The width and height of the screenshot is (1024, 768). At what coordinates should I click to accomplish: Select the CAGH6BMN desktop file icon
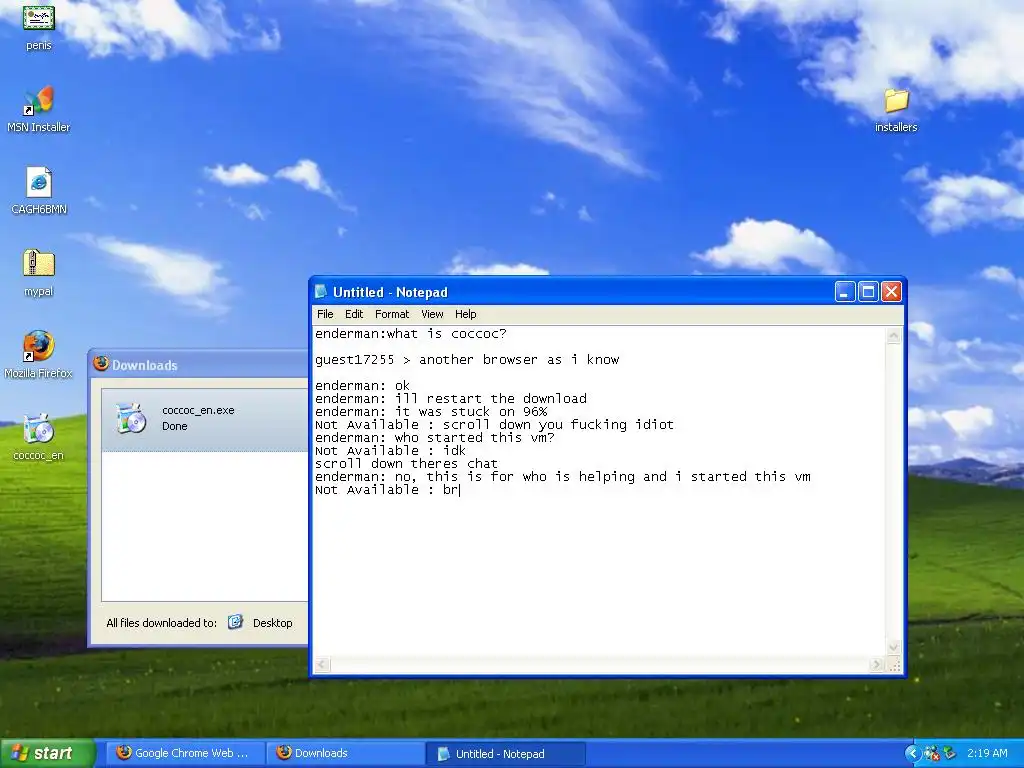point(39,191)
